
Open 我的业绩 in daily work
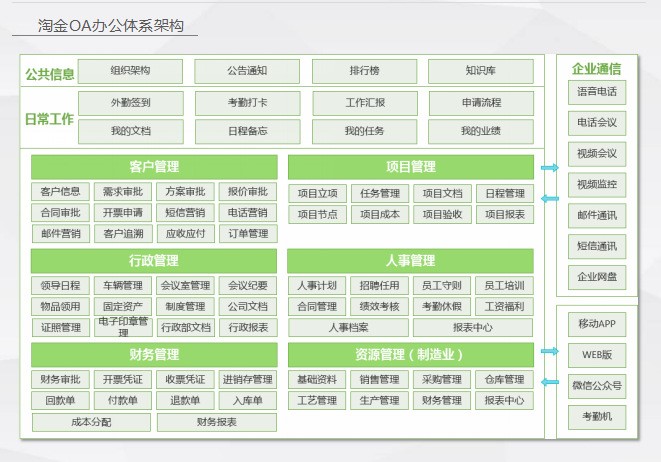pos(480,131)
